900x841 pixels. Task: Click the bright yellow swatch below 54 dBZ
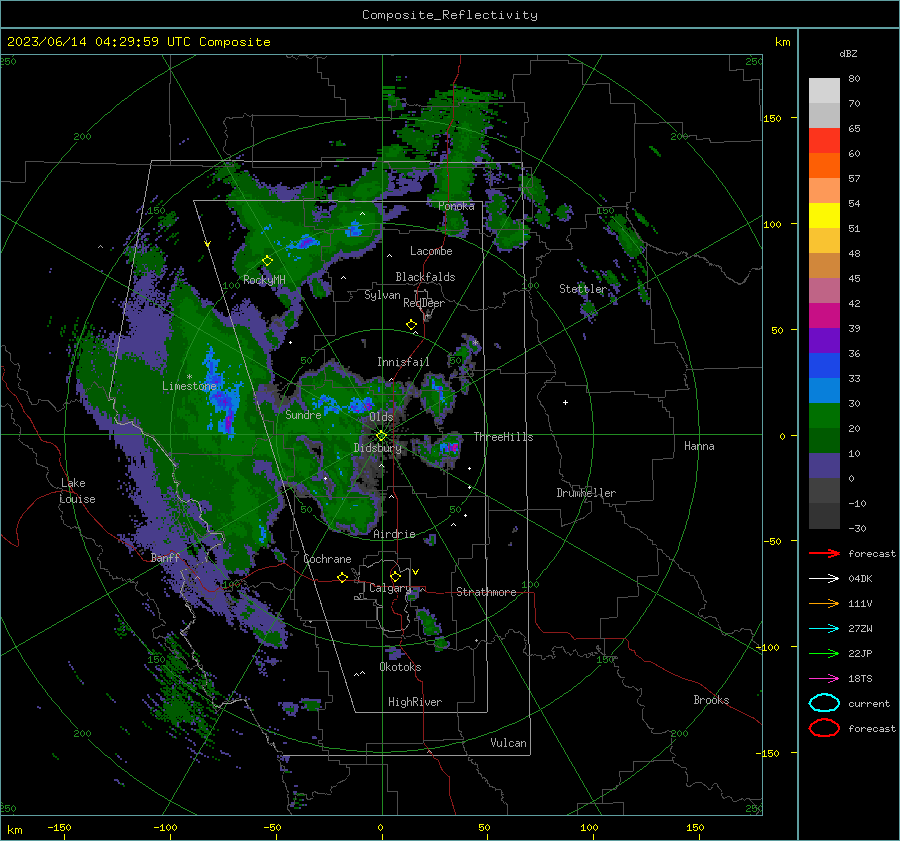pyautogui.click(x=824, y=215)
